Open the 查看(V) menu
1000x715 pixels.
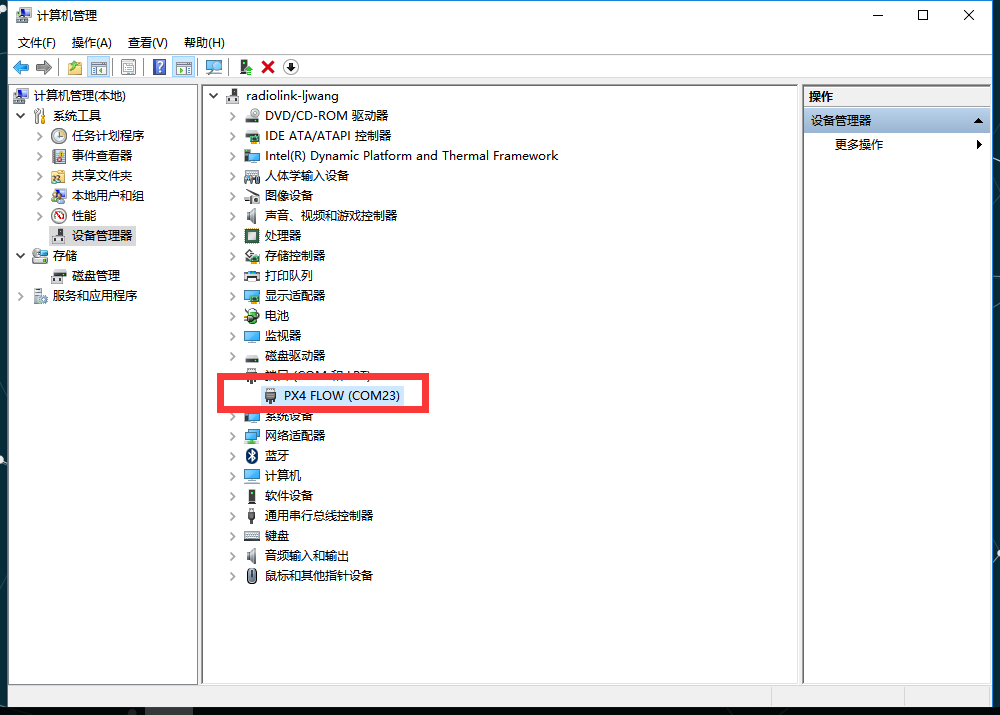147,42
